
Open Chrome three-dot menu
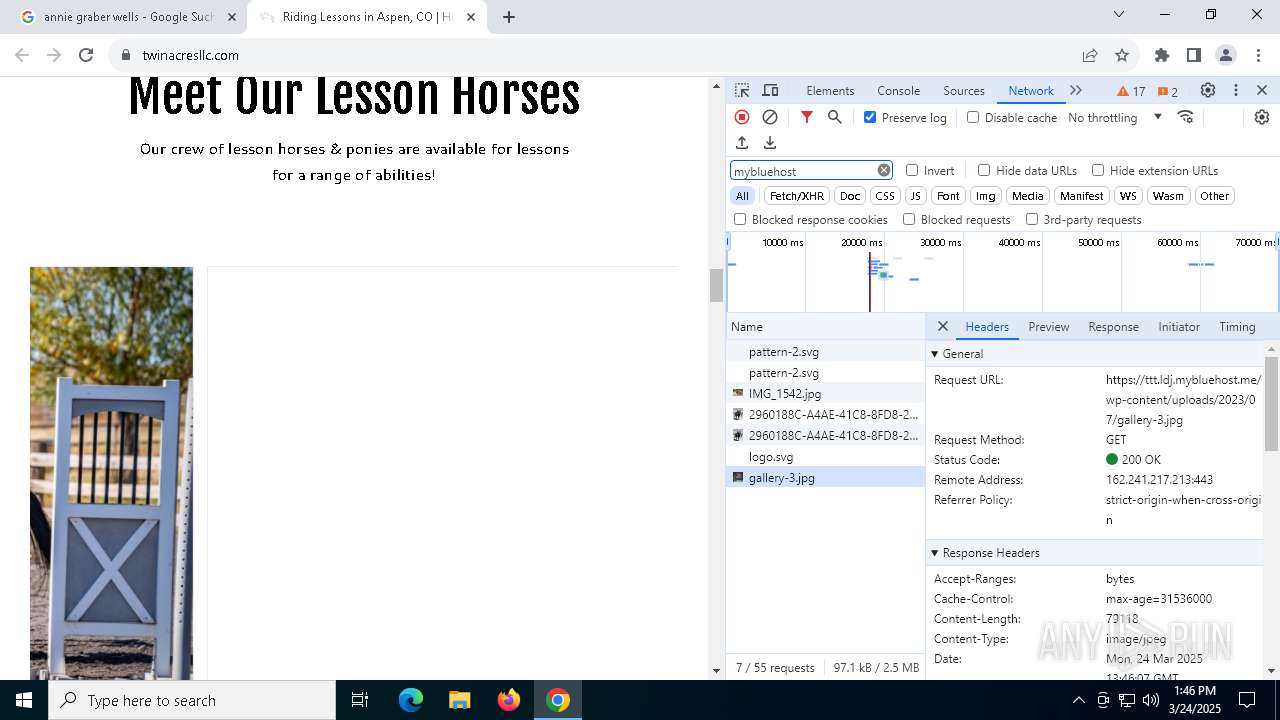(x=1257, y=55)
